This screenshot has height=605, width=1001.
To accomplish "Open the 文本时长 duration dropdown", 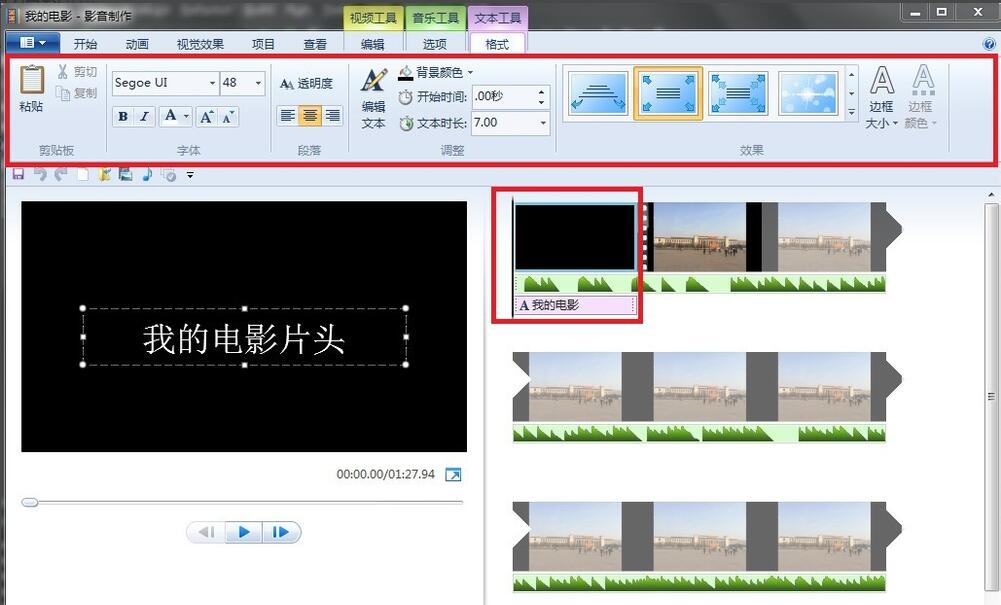I will pos(543,123).
